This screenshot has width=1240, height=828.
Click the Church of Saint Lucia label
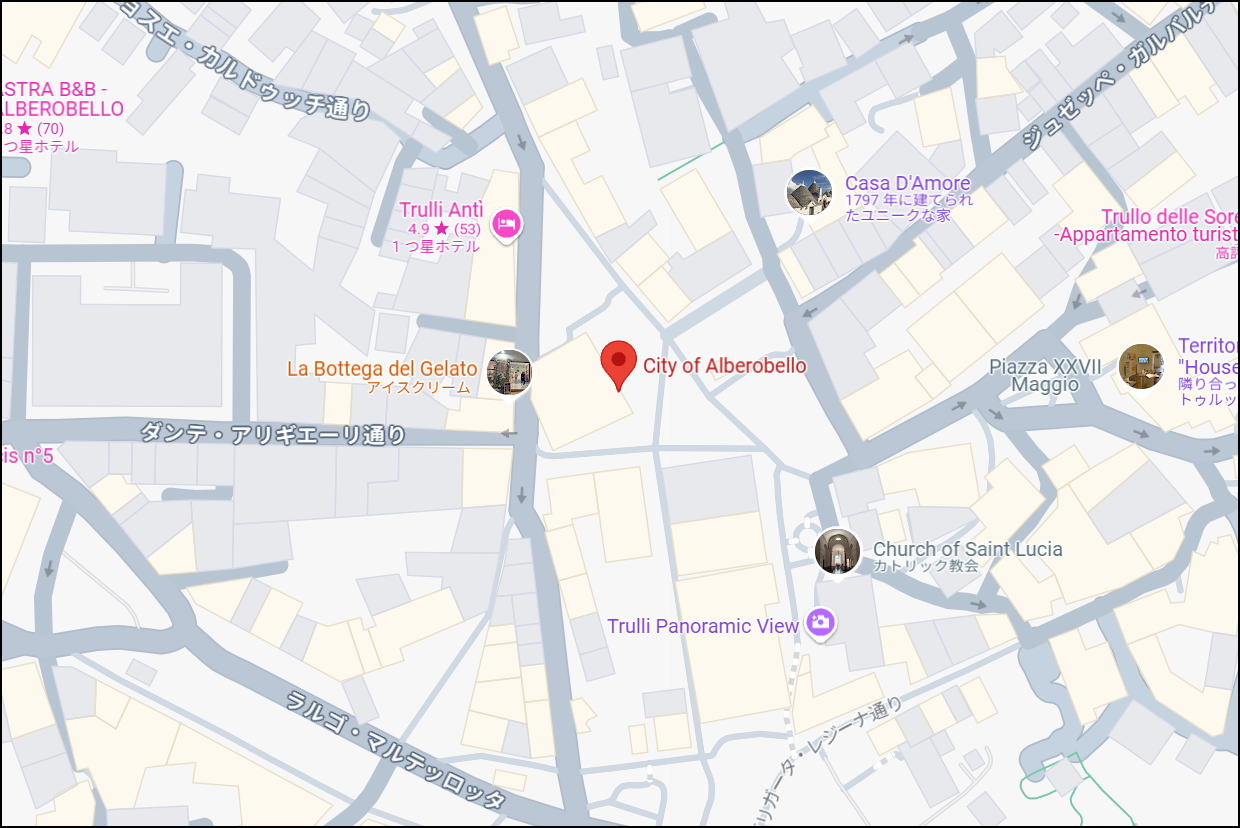pyautogui.click(x=968, y=549)
